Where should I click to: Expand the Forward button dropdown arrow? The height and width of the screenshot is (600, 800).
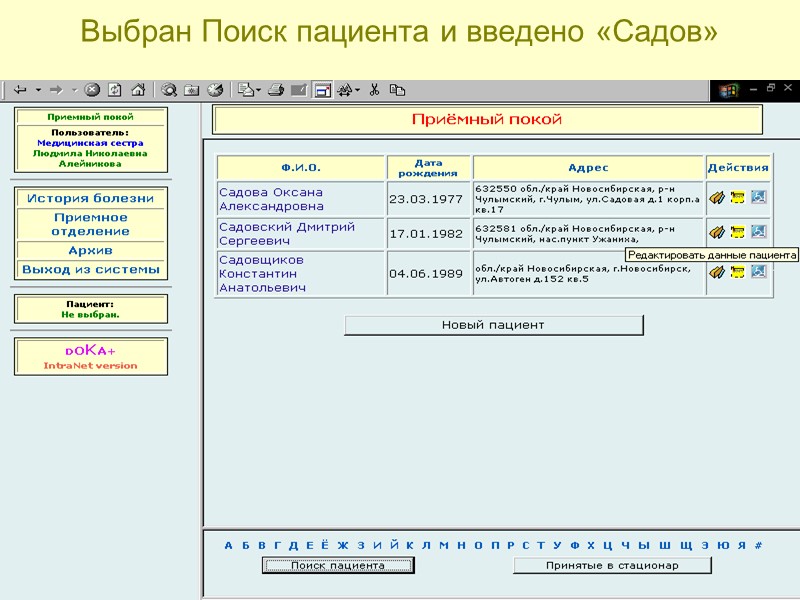pyautogui.click(x=73, y=87)
